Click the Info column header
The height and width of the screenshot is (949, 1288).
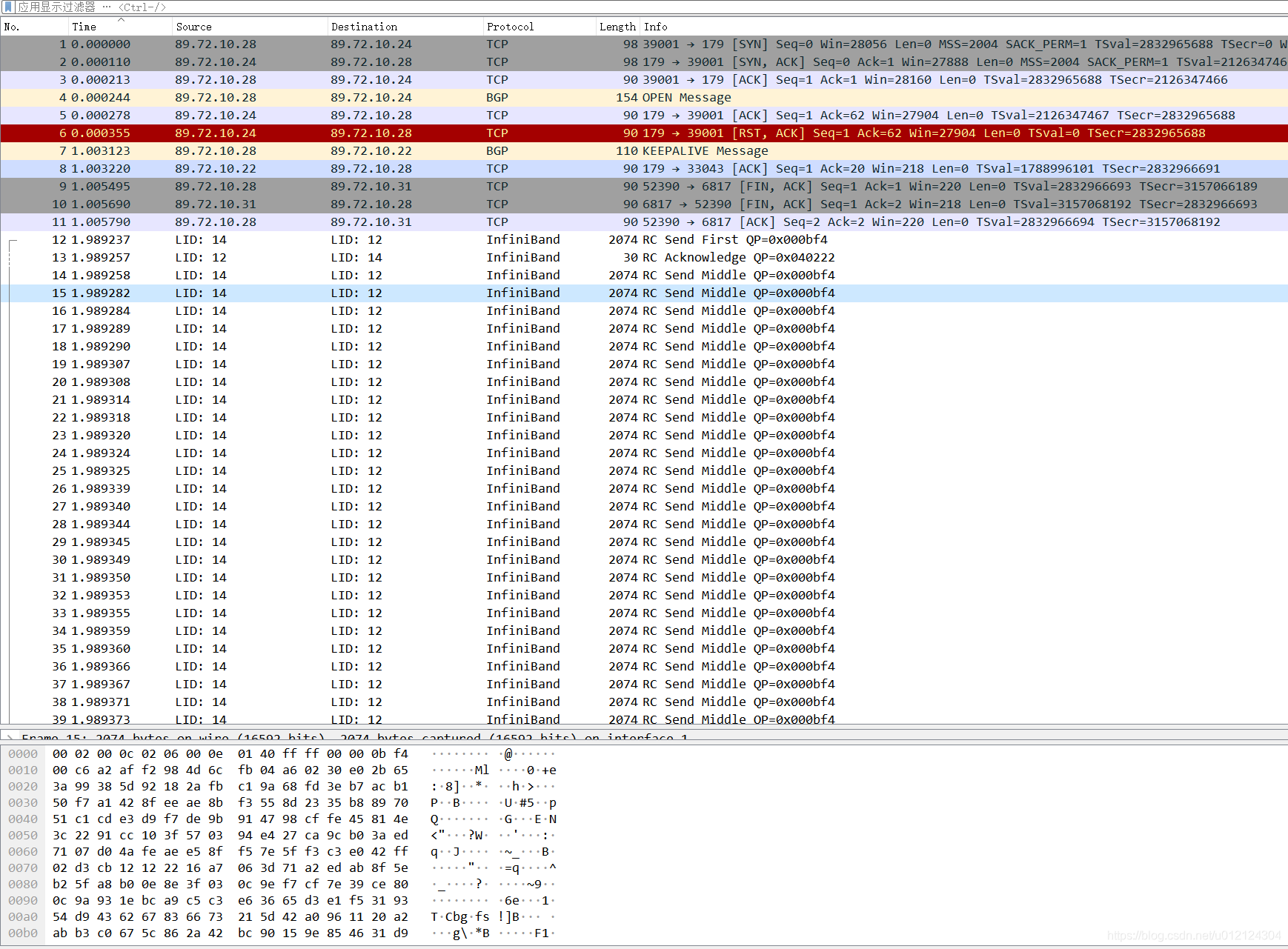pos(963,27)
